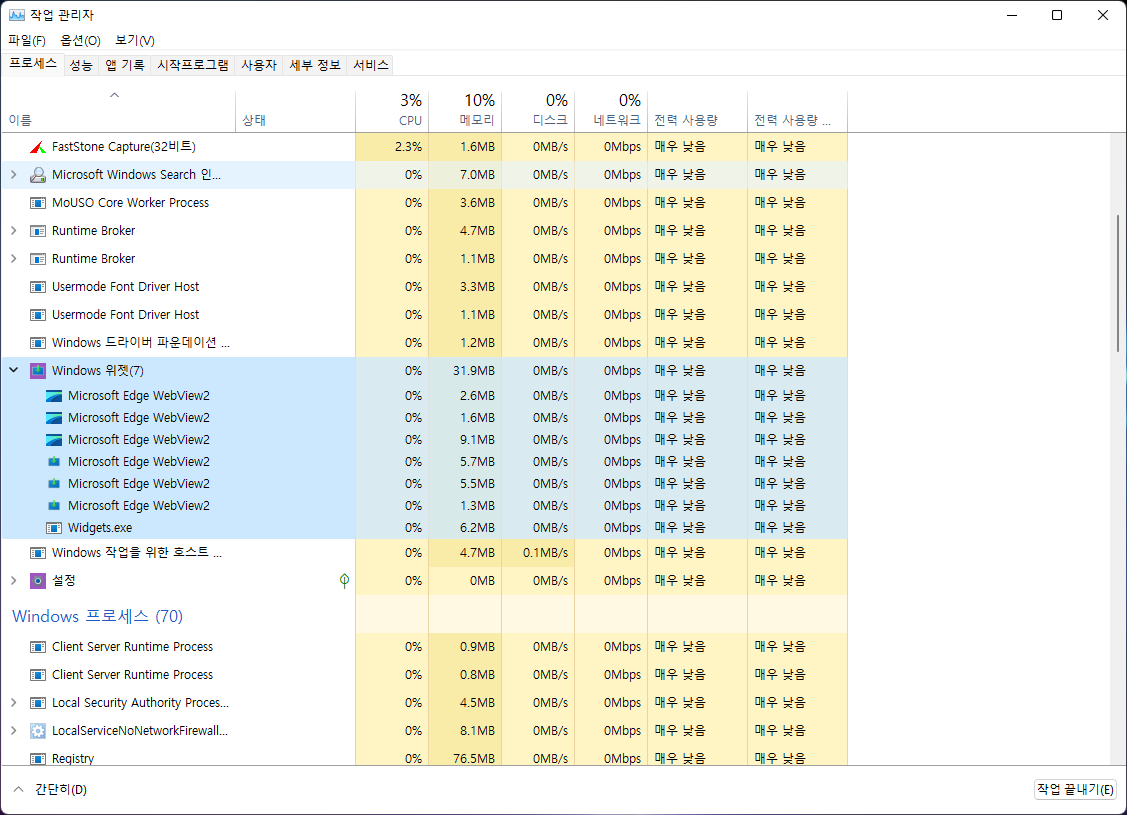Click the Registry process icon
1127x815 pixels.
pos(37,758)
